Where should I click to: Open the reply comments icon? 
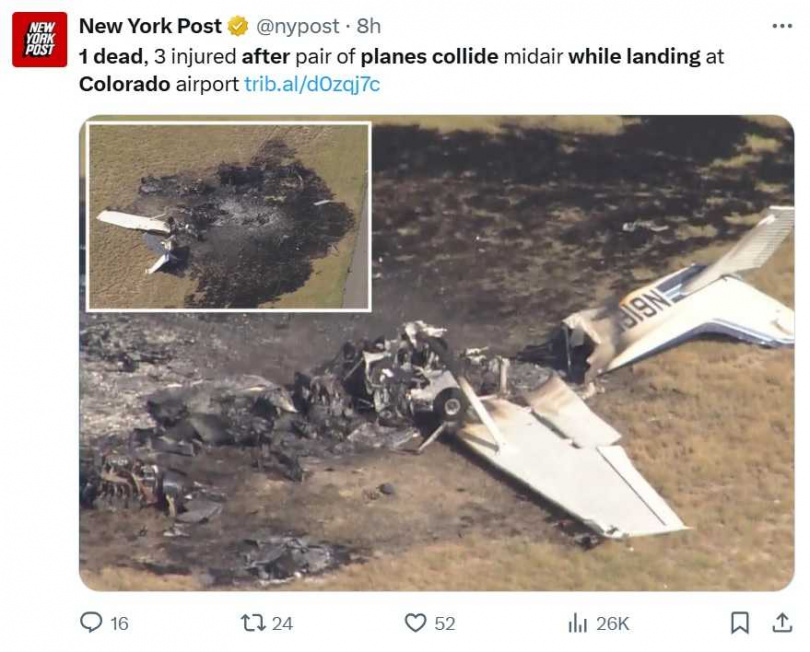pos(92,622)
